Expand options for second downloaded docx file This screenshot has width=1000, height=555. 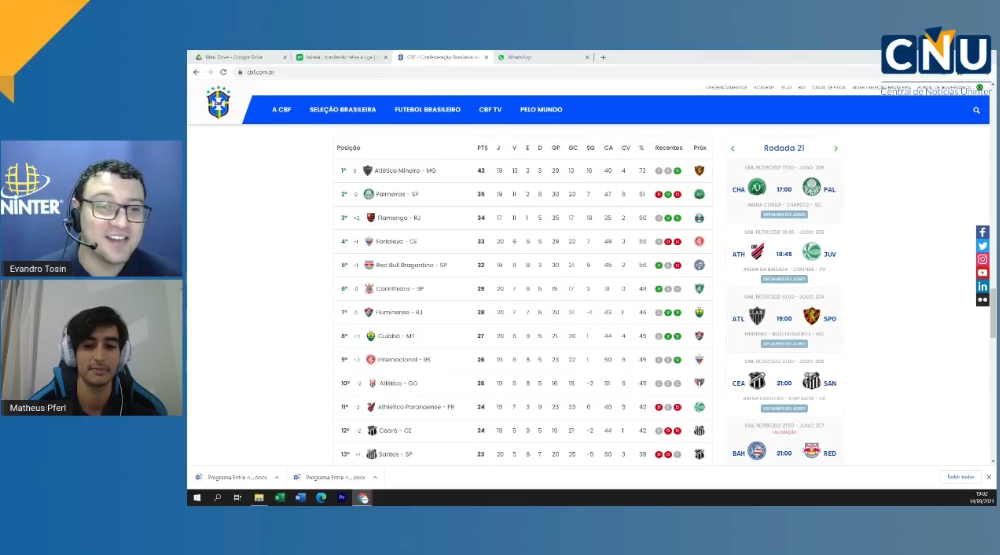(375, 477)
